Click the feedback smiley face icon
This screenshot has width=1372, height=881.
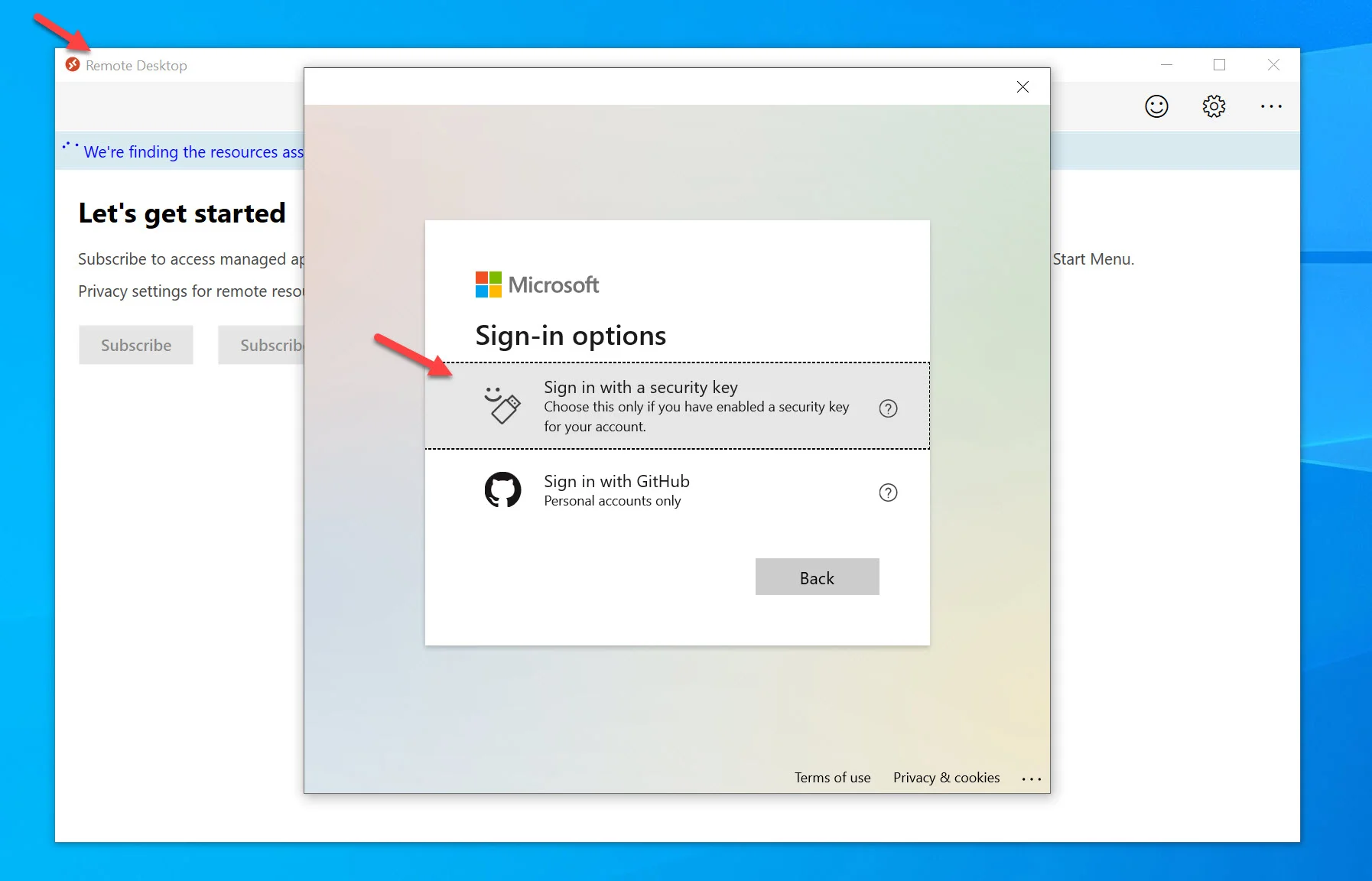1156,106
